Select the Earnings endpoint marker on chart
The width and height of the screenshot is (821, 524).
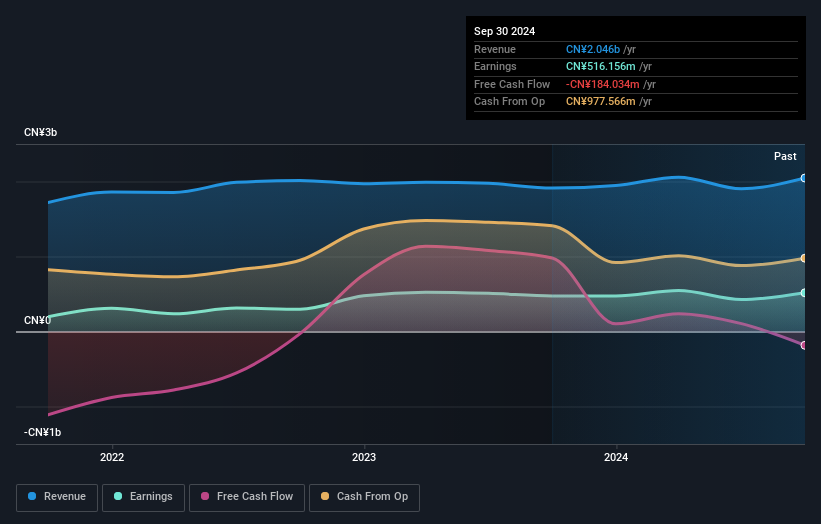coord(804,293)
